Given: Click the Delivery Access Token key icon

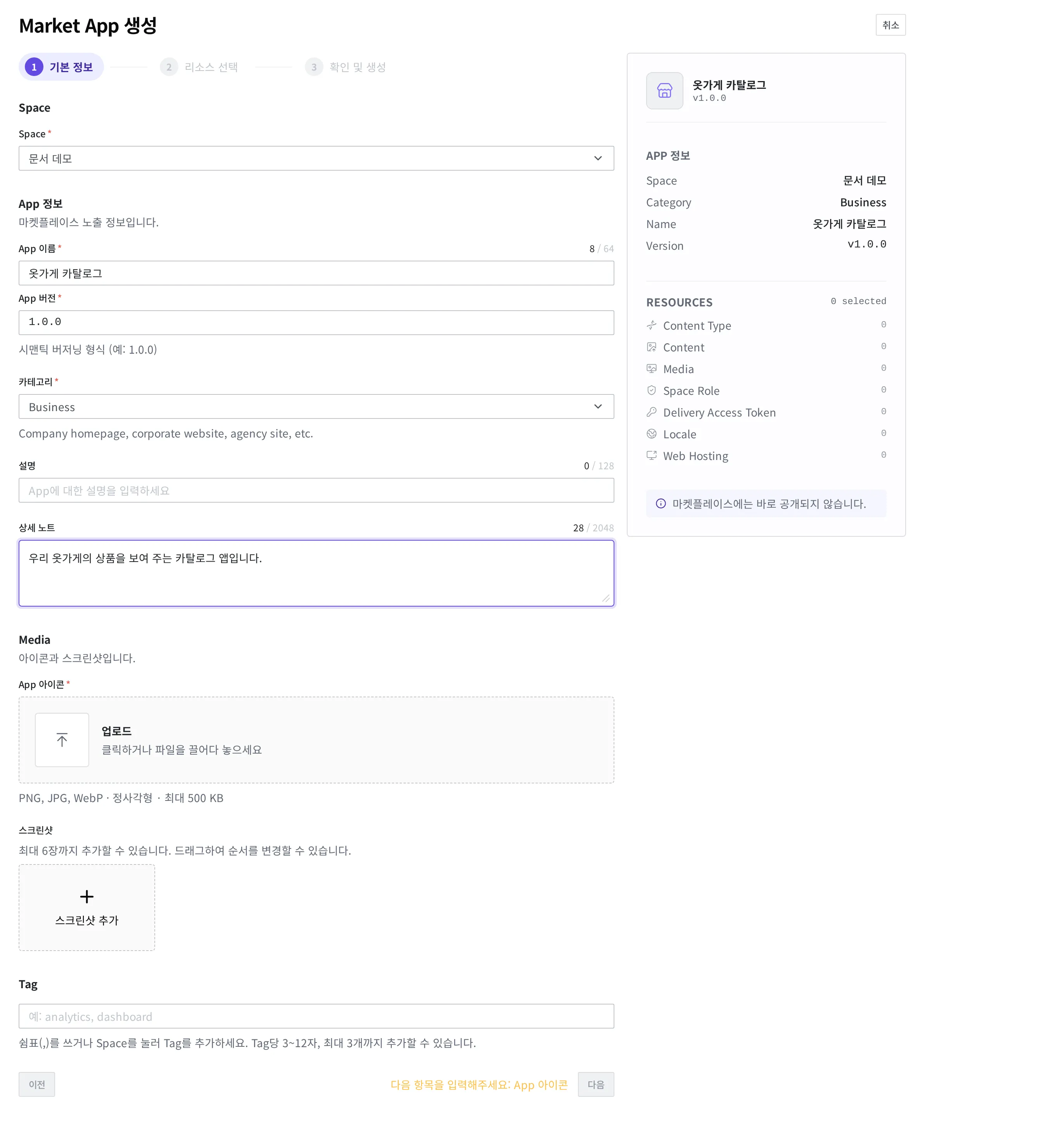Looking at the screenshot, I should 651,412.
